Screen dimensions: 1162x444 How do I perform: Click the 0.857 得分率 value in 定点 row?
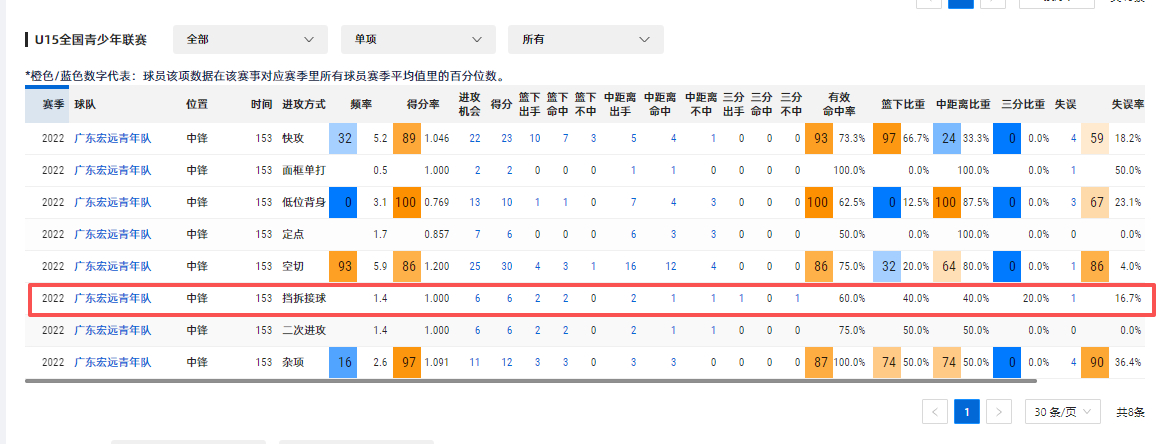point(436,234)
